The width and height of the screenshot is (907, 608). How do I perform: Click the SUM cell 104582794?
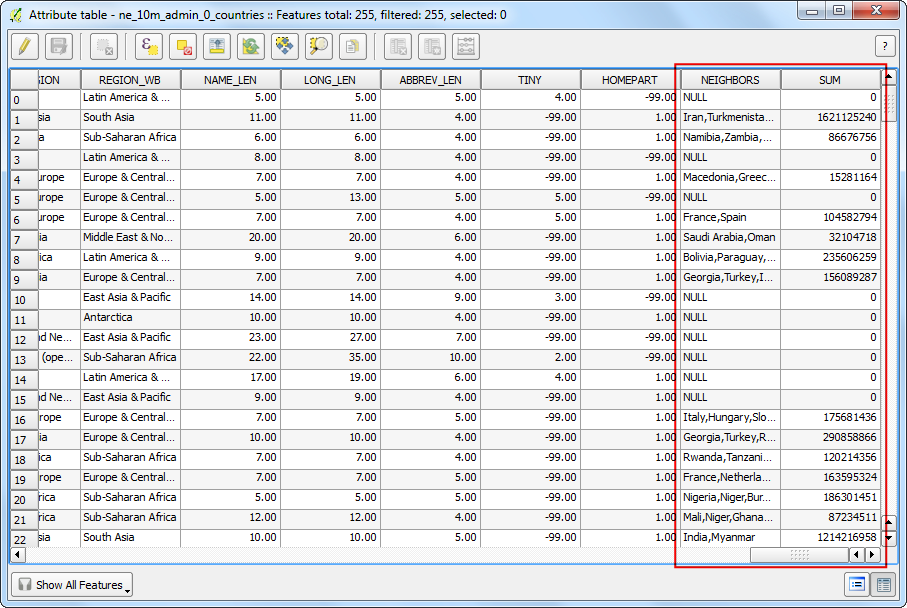click(830, 218)
